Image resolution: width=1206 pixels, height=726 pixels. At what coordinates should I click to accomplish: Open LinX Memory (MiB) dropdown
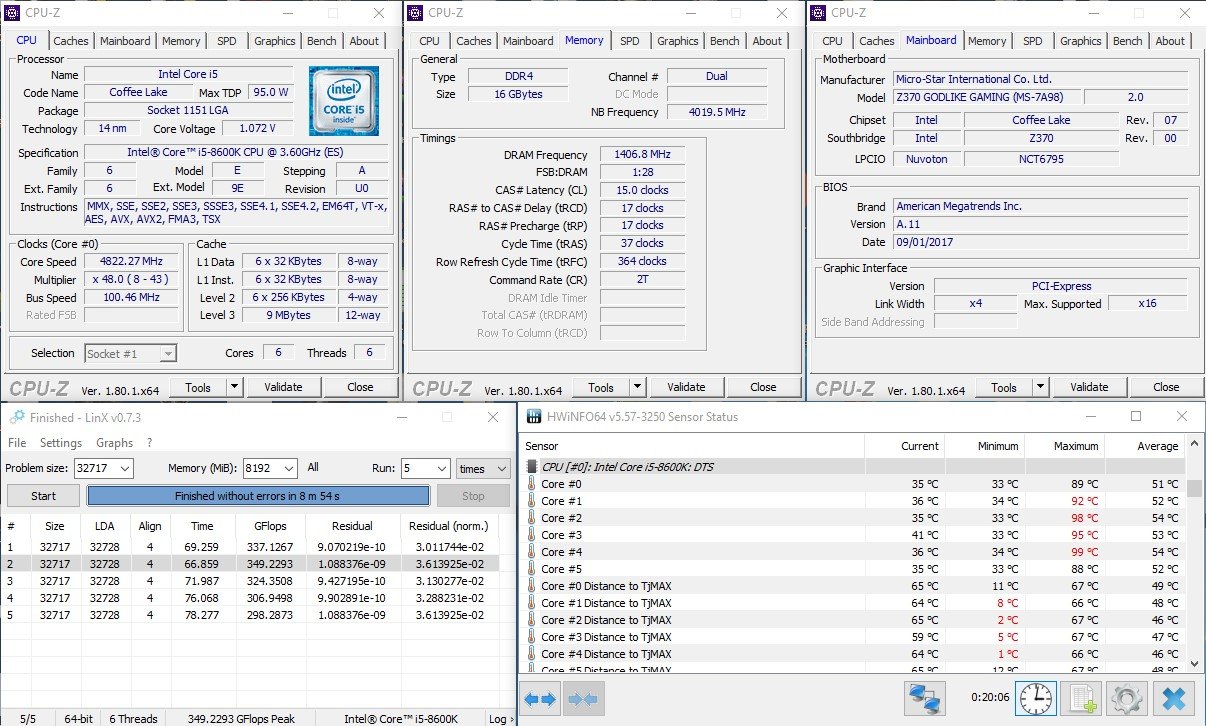pyautogui.click(x=289, y=468)
